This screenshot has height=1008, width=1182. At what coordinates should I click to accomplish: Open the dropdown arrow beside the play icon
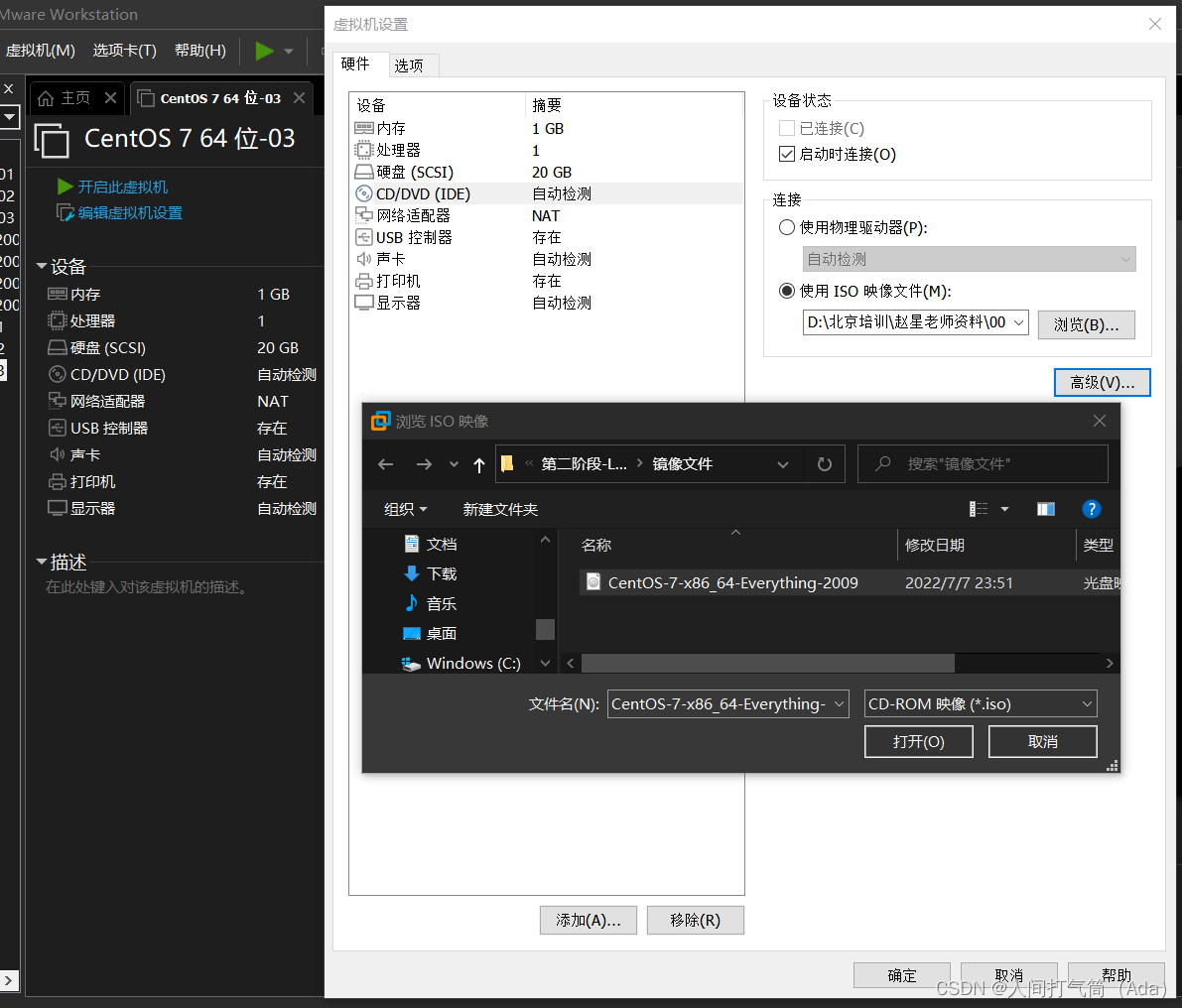tap(289, 52)
